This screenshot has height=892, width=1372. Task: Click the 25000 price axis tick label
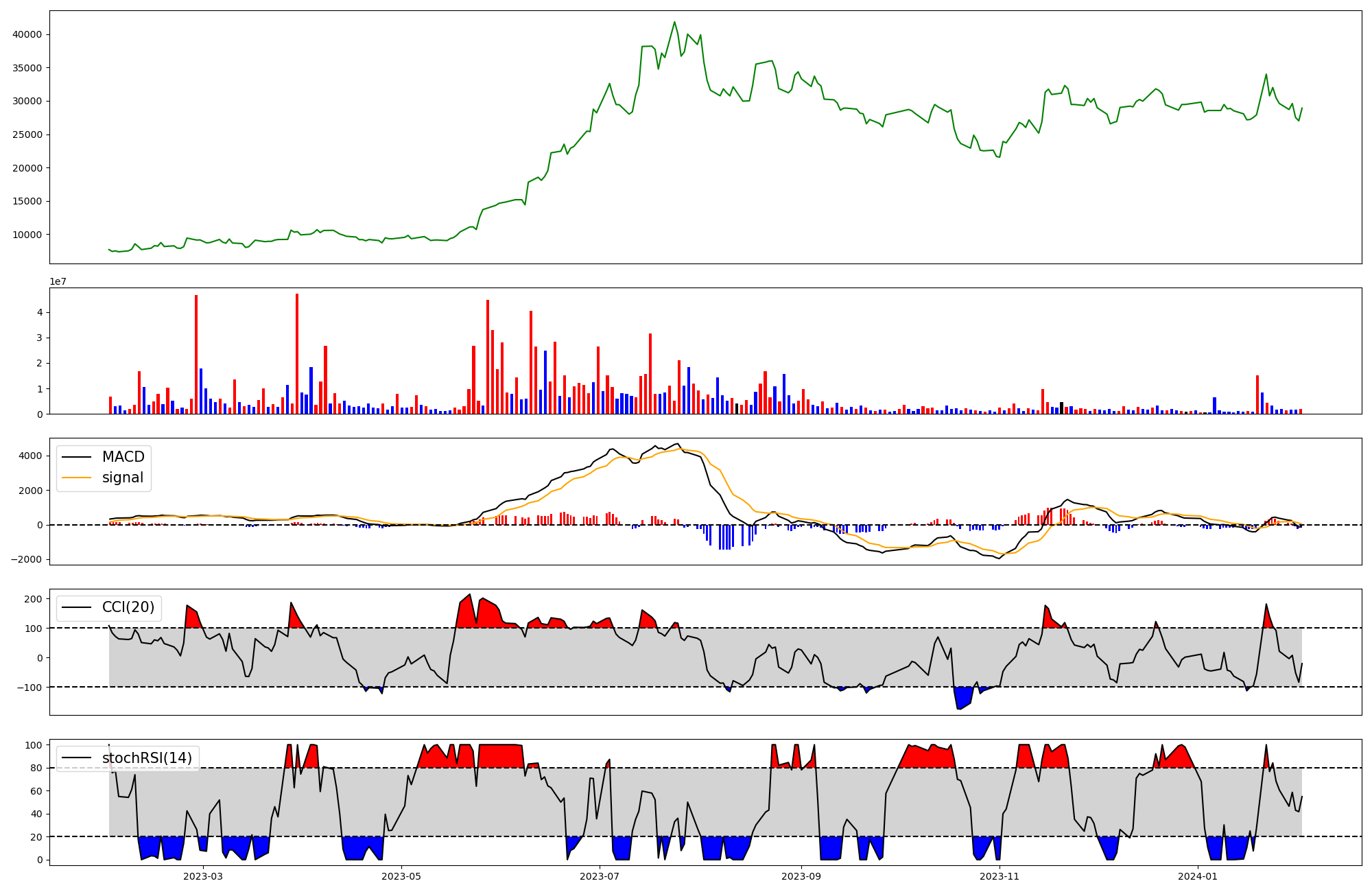click(x=28, y=135)
